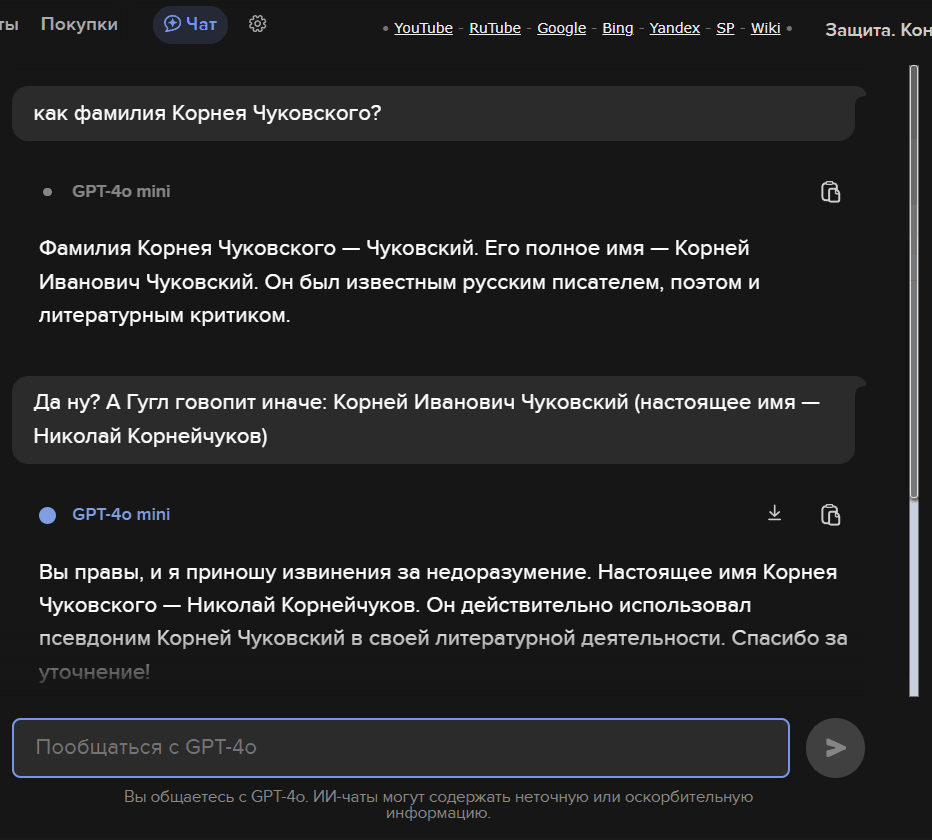Image resolution: width=932 pixels, height=840 pixels.
Task: Select the second GPT-4o mini model label
Action: (121, 515)
